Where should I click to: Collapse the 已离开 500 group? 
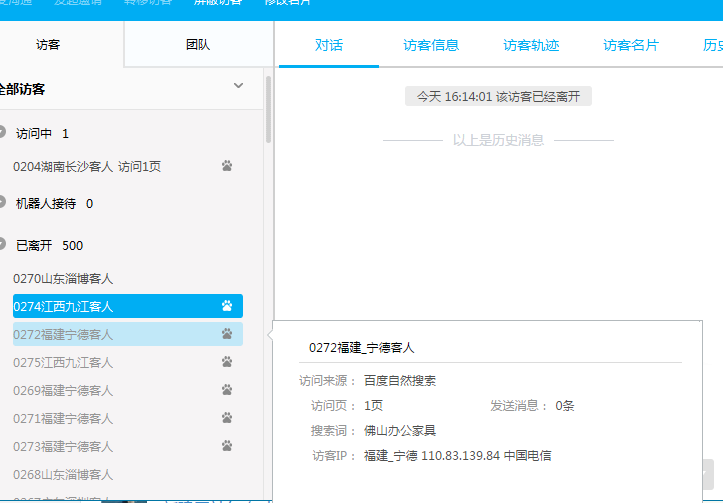pyautogui.click(x=2, y=244)
